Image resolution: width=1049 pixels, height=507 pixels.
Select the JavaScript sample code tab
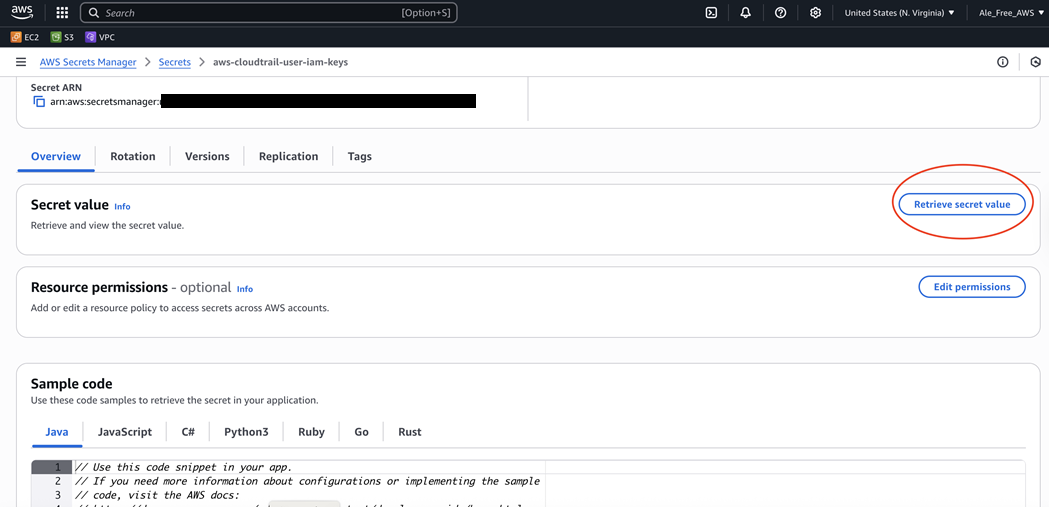124,432
